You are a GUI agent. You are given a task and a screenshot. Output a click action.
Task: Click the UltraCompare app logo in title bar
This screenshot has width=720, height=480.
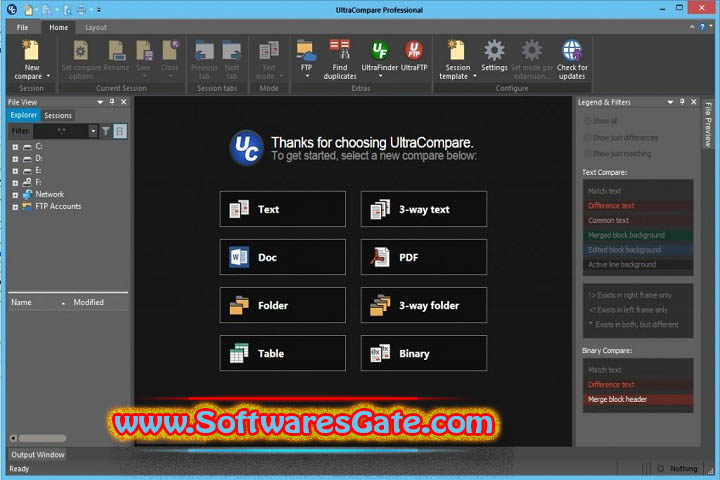tap(11, 9)
